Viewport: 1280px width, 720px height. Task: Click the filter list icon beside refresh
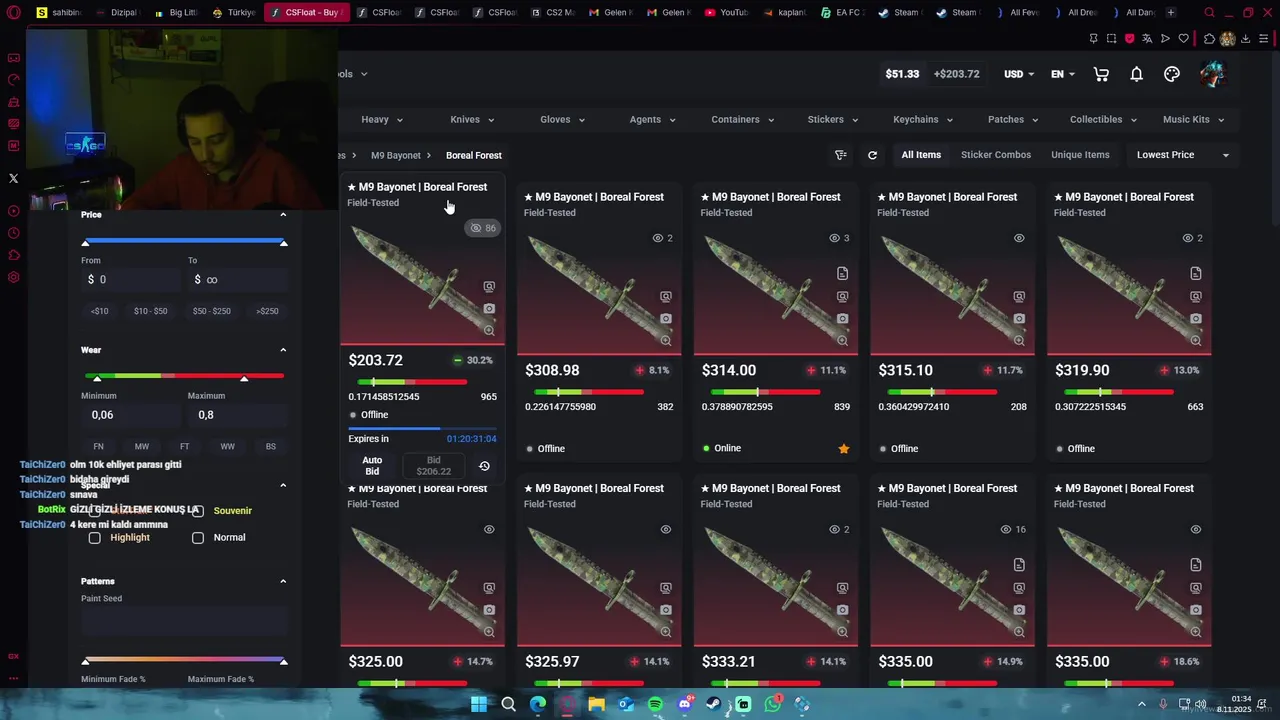click(x=841, y=155)
